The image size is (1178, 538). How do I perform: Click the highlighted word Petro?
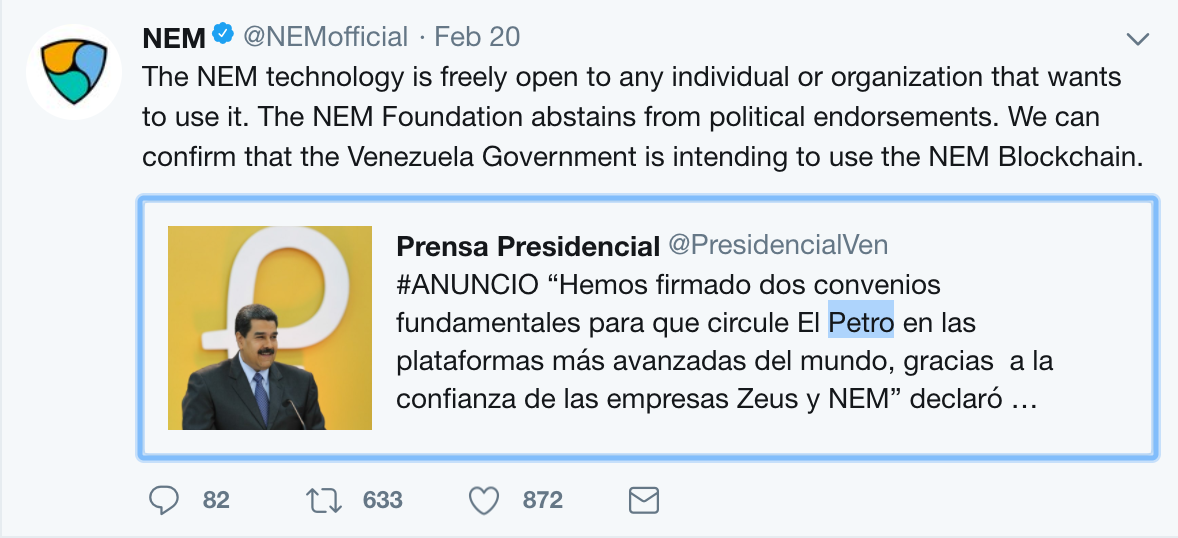click(x=861, y=323)
